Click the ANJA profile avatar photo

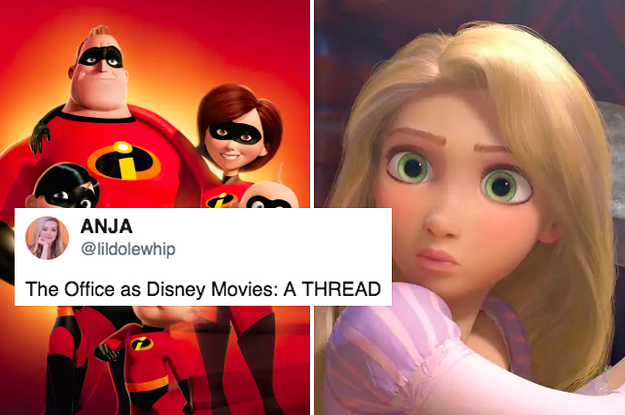47,238
